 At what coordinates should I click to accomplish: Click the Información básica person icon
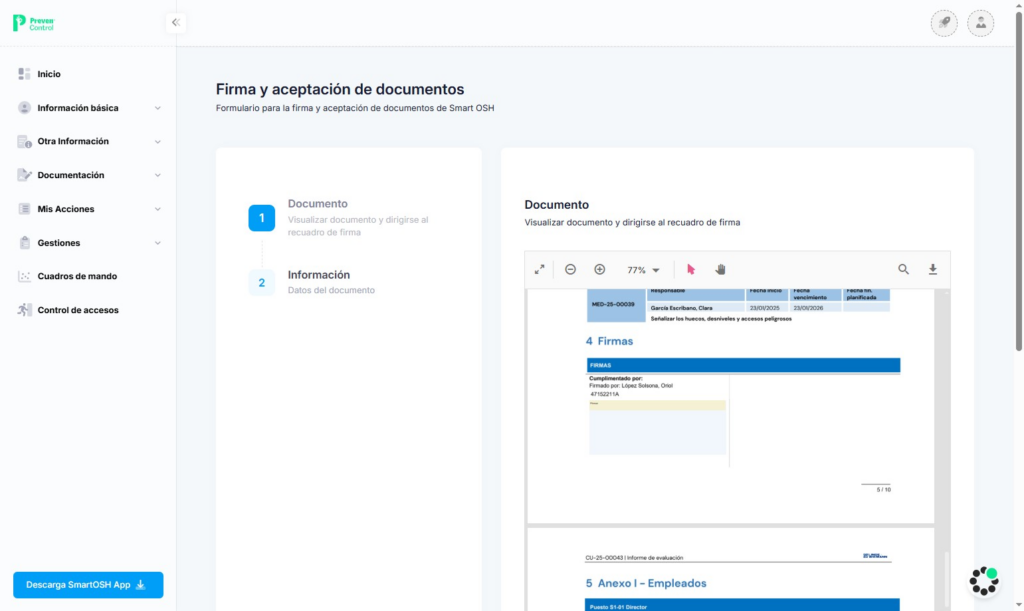24,108
